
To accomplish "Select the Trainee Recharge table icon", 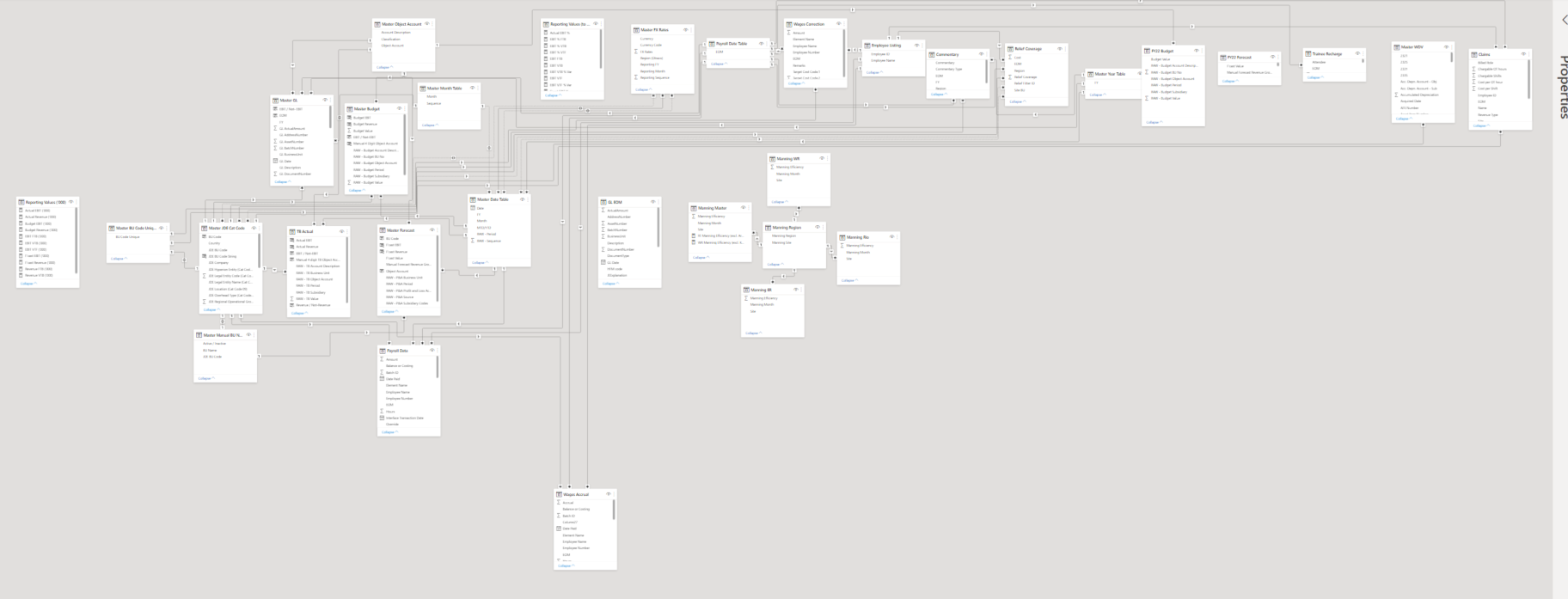I will pos(1308,54).
